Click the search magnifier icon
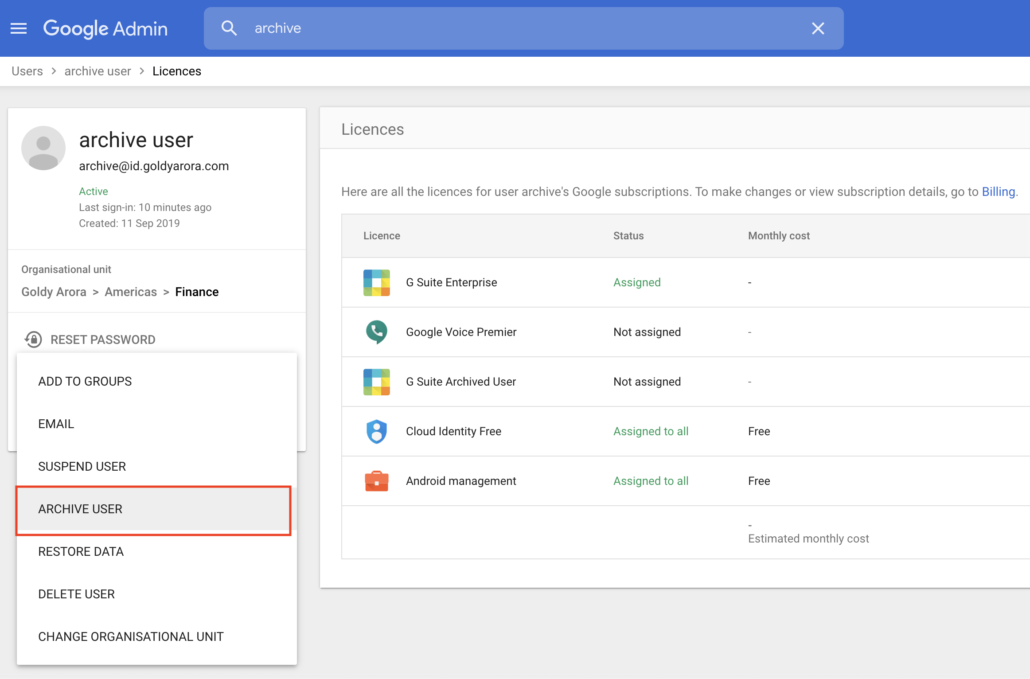 (229, 28)
